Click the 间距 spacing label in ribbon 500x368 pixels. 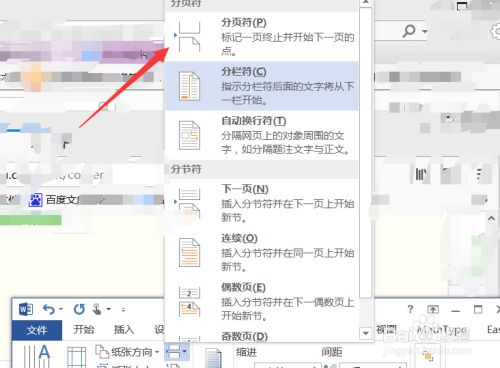point(331,352)
